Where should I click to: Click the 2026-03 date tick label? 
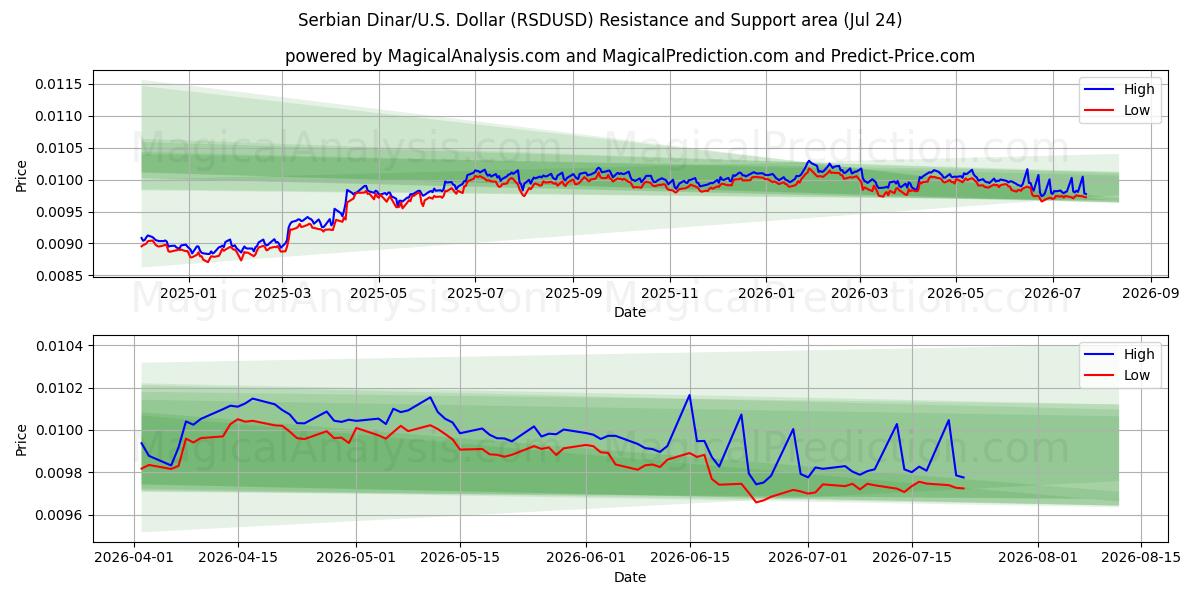pyautogui.click(x=860, y=293)
